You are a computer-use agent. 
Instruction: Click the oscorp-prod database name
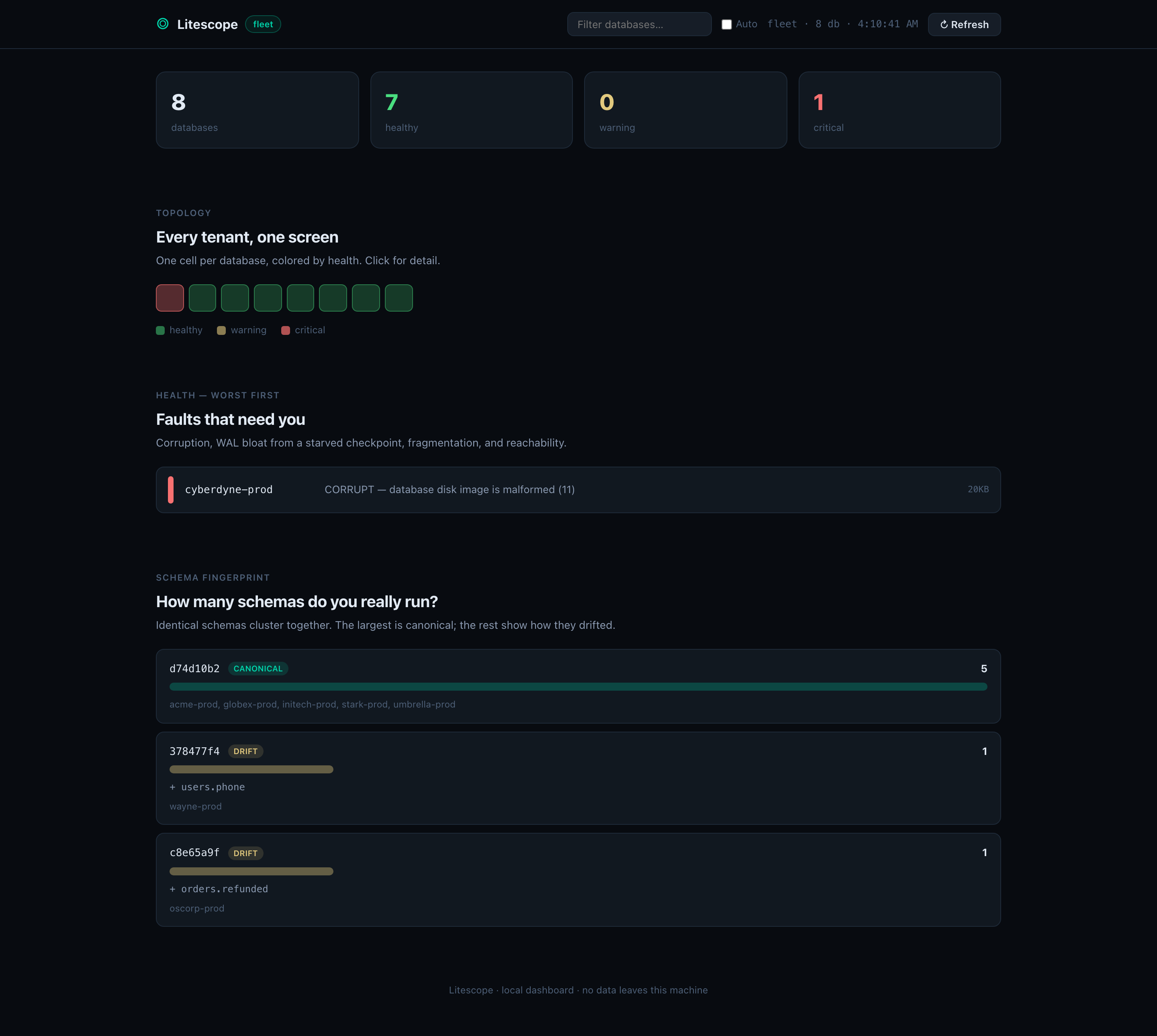(x=196, y=908)
